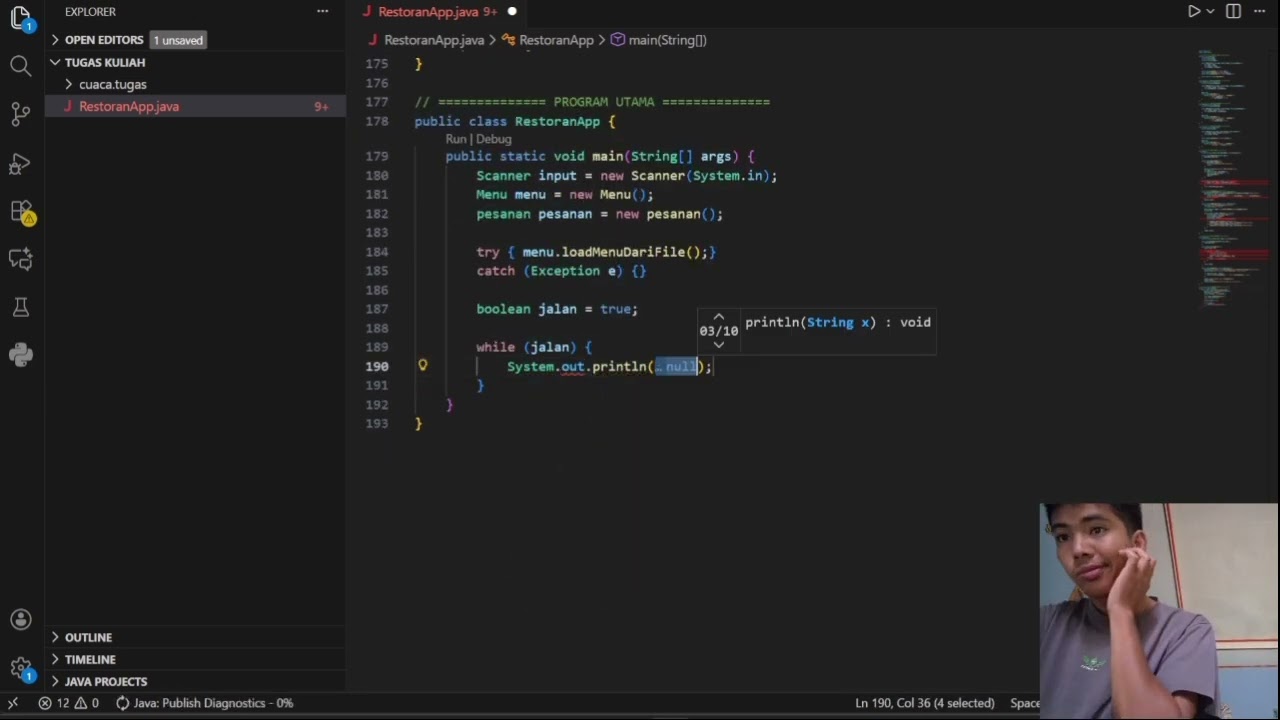Expand the Outline section
Viewport: 1280px width, 720px height.
pyautogui.click(x=88, y=637)
